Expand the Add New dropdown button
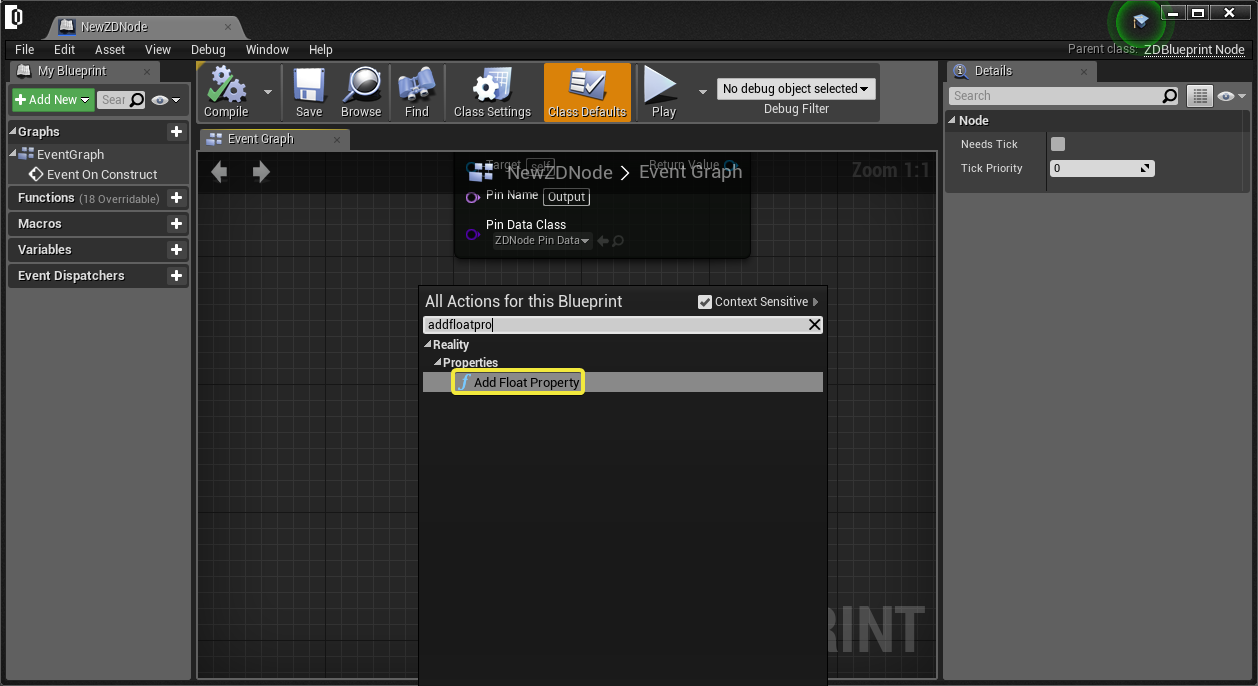Image resolution: width=1258 pixels, height=686 pixels. click(x=53, y=100)
